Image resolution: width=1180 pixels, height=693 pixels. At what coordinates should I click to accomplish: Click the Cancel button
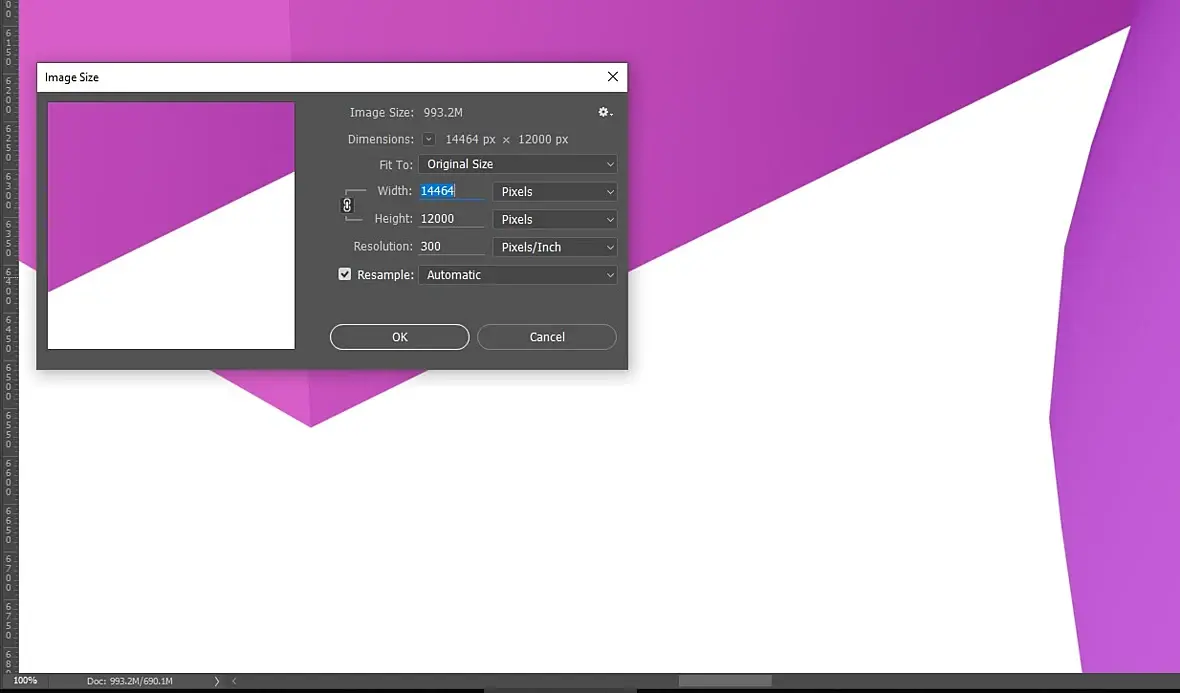[547, 337]
